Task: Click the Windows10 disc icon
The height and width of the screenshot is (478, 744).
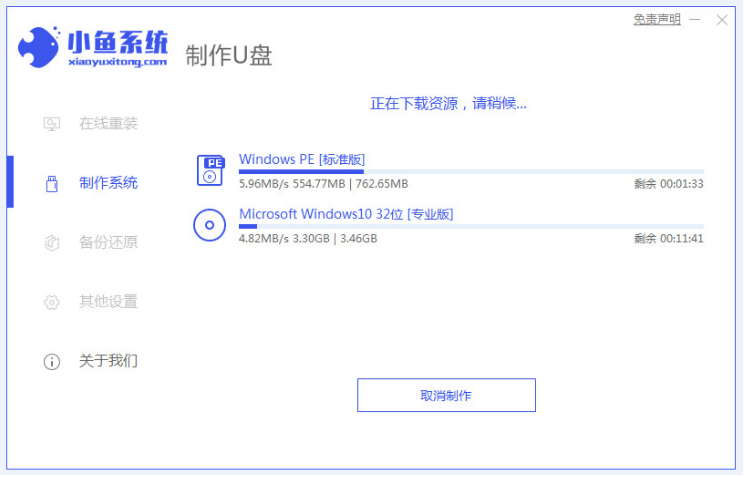Action: coord(209,225)
